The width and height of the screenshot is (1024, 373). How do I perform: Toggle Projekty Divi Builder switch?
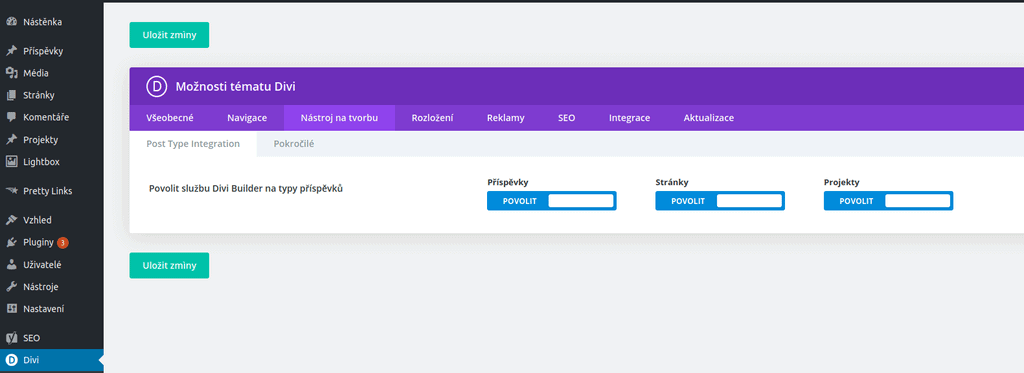click(x=889, y=201)
